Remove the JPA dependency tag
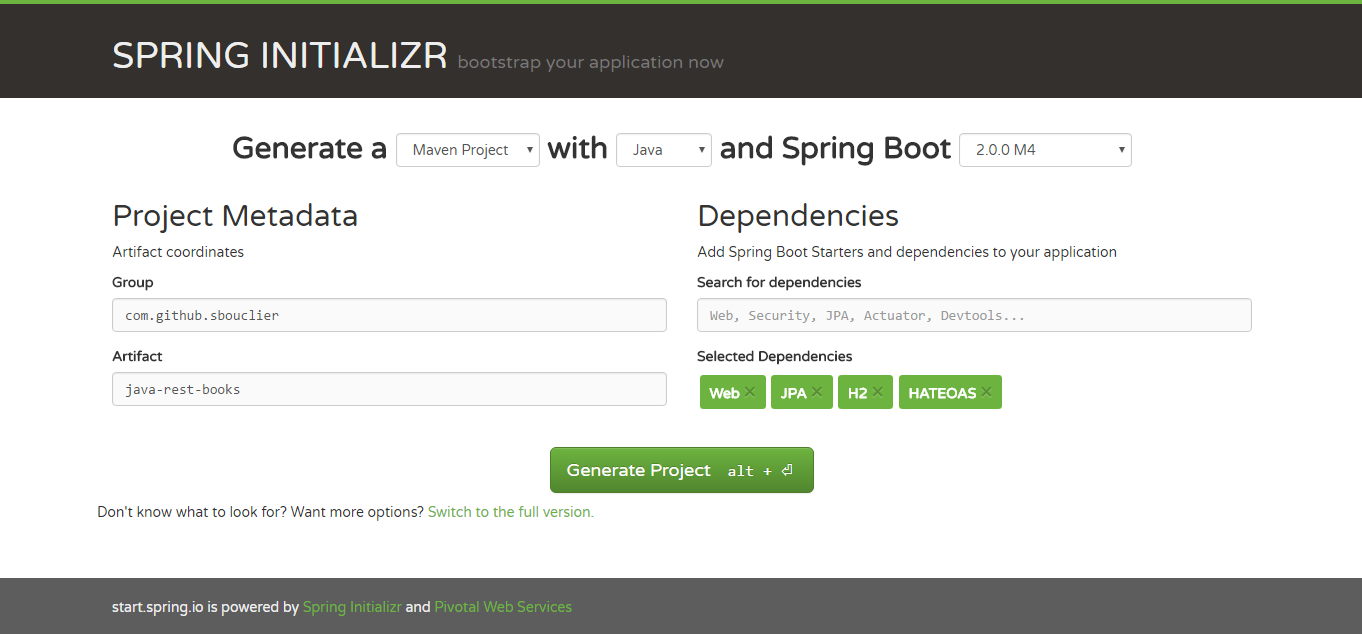Viewport: 1362px width, 634px height. (x=816, y=392)
